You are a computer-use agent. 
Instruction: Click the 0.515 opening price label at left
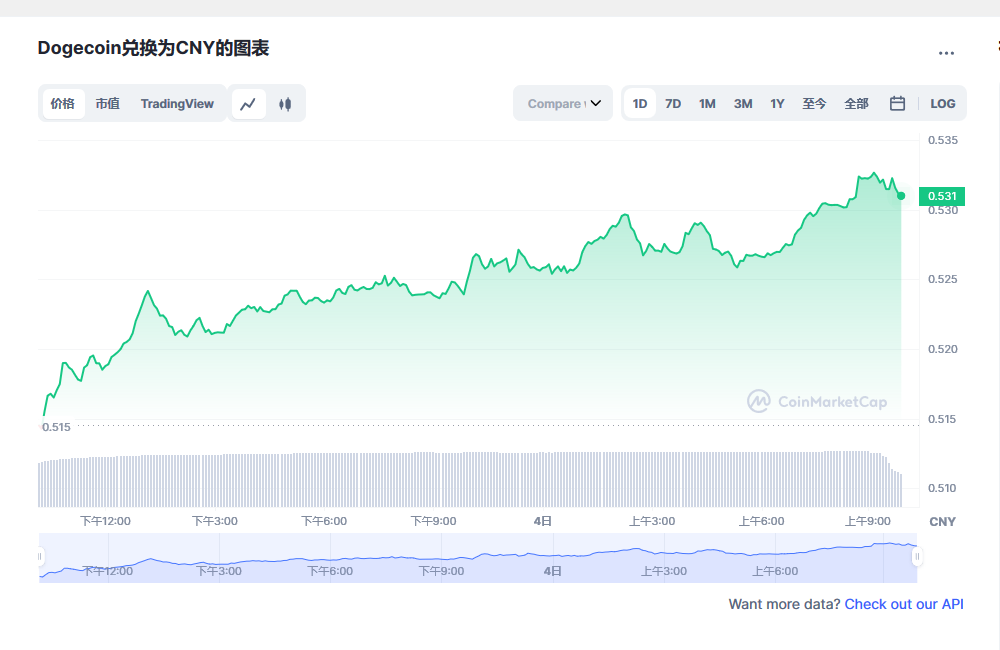point(56,427)
